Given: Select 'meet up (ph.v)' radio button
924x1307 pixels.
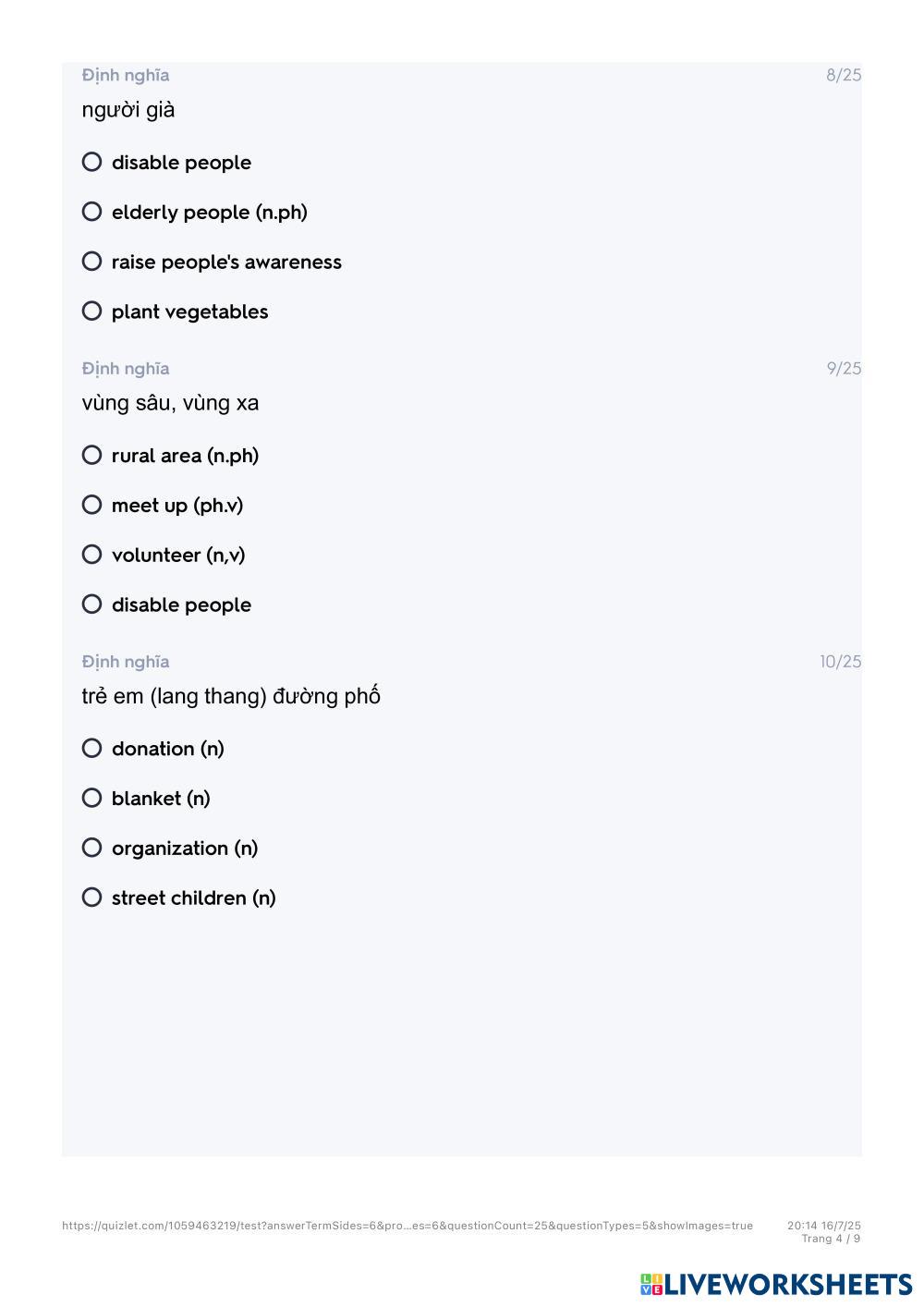Looking at the screenshot, I should pyautogui.click(x=91, y=506).
